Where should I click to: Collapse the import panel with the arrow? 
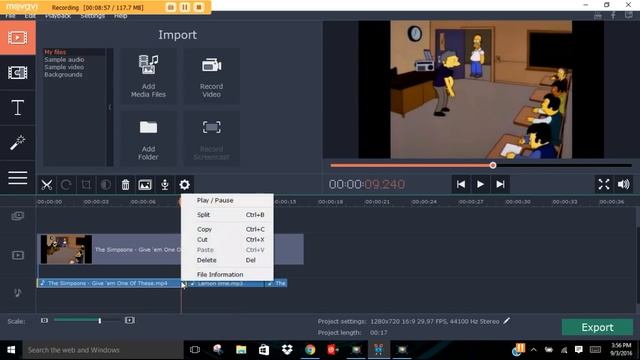pos(110,107)
